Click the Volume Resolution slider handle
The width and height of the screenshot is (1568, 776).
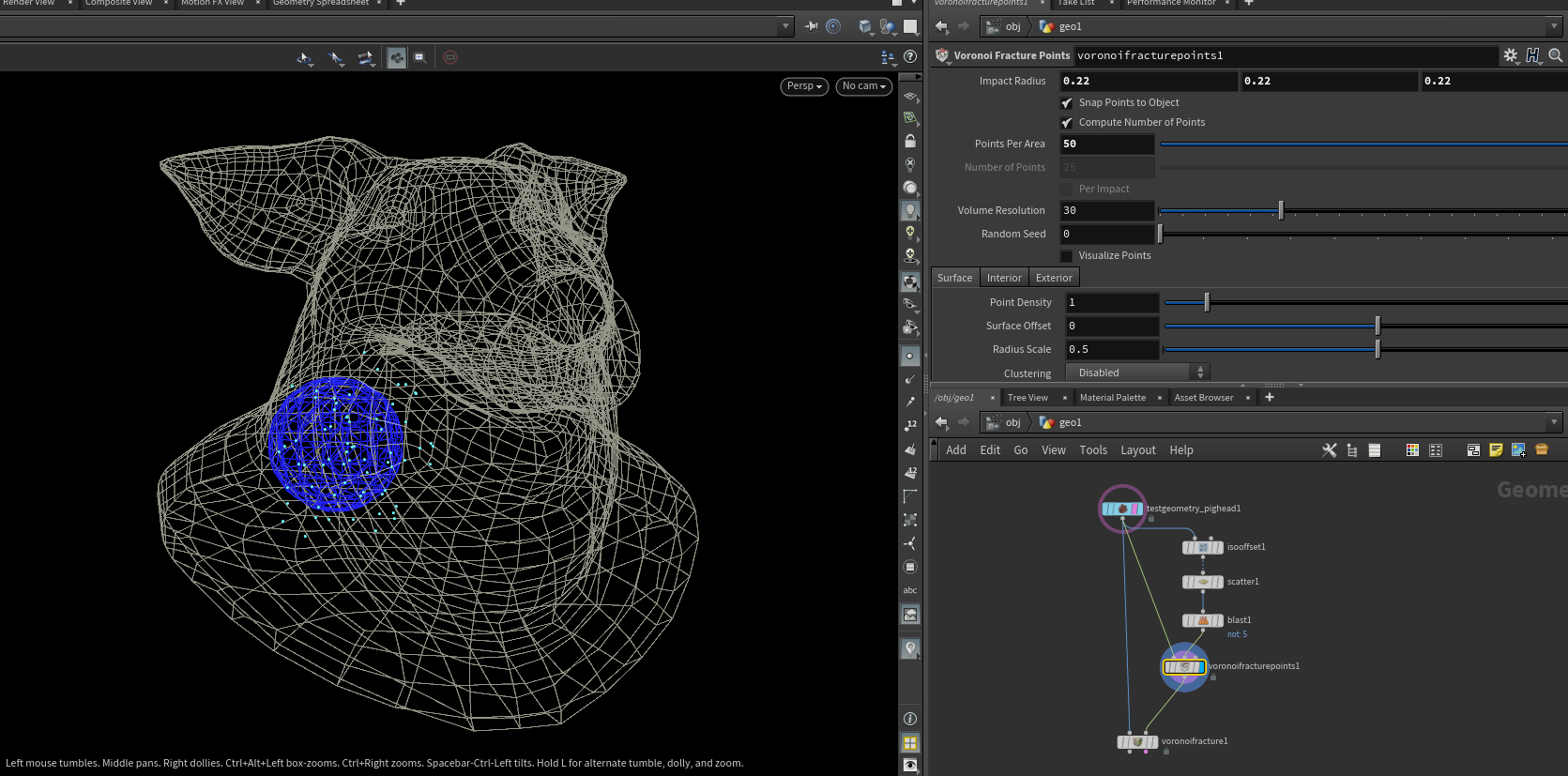click(x=1281, y=211)
